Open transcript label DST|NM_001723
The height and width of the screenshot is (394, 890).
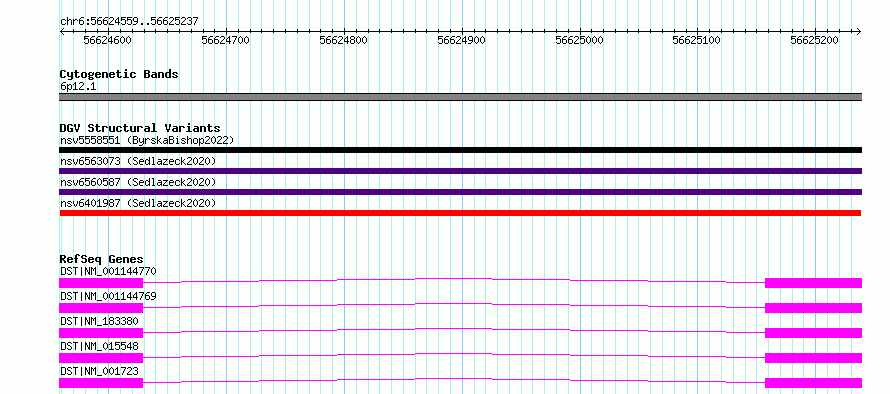tap(99, 371)
